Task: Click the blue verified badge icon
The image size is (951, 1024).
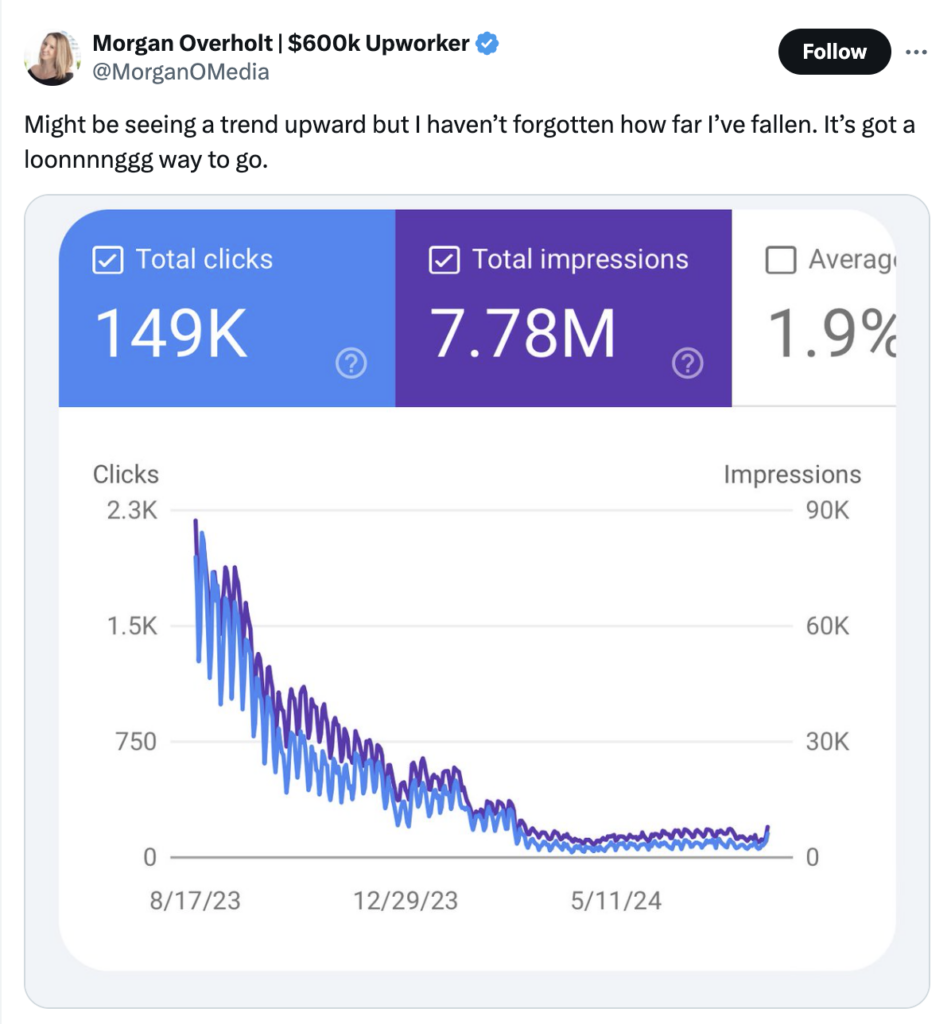Action: tap(488, 43)
